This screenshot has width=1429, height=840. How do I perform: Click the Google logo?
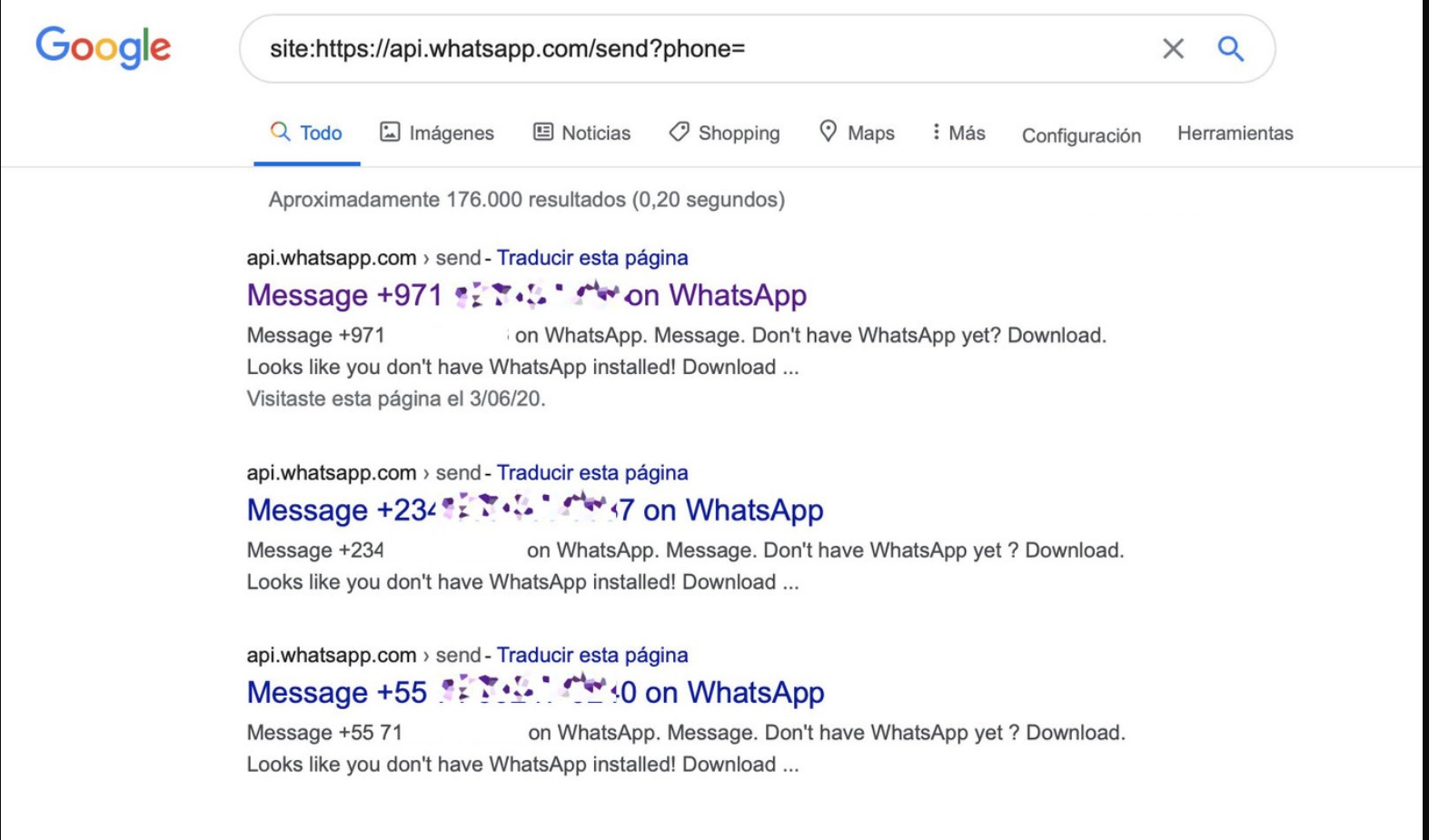click(104, 47)
